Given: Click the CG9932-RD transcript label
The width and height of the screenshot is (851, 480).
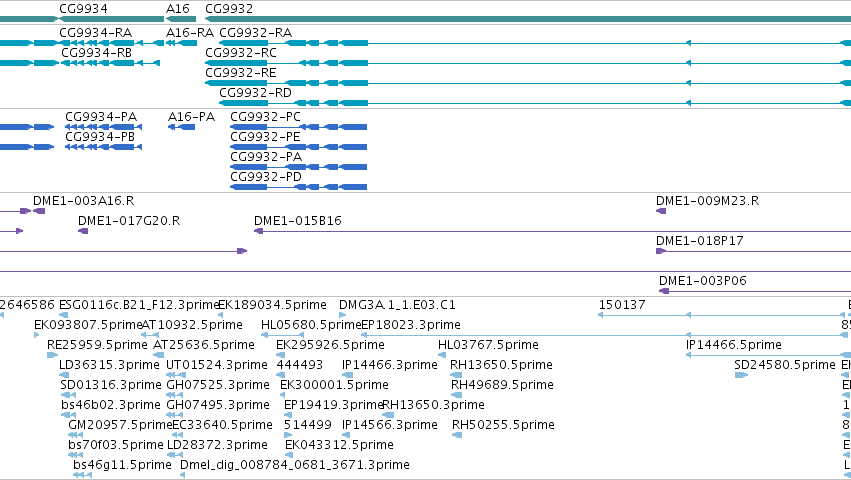Looking at the screenshot, I should pyautogui.click(x=256, y=93).
